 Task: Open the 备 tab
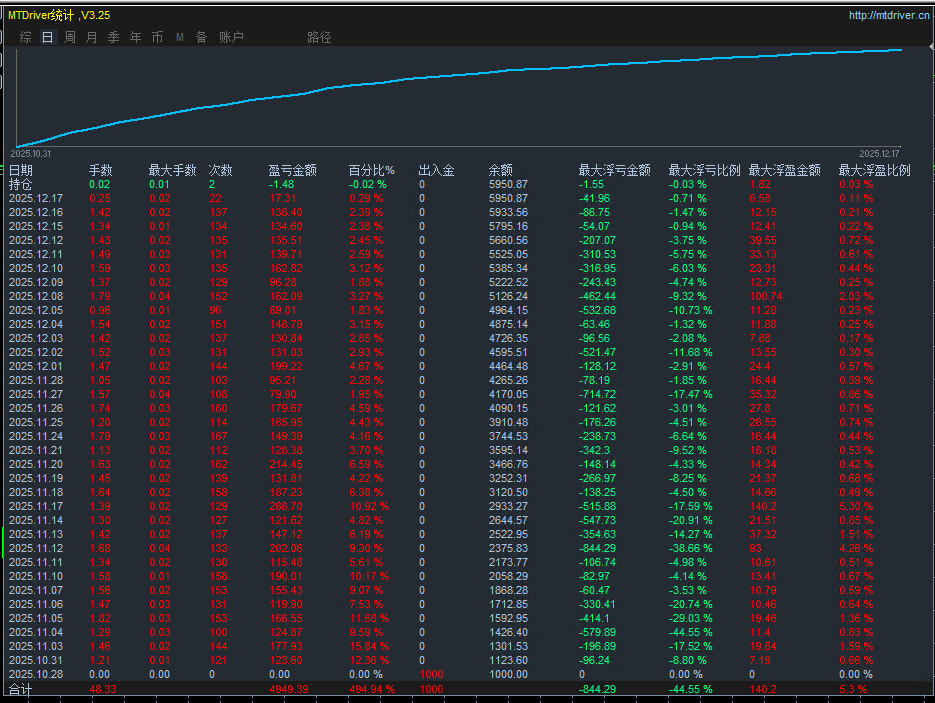click(201, 37)
